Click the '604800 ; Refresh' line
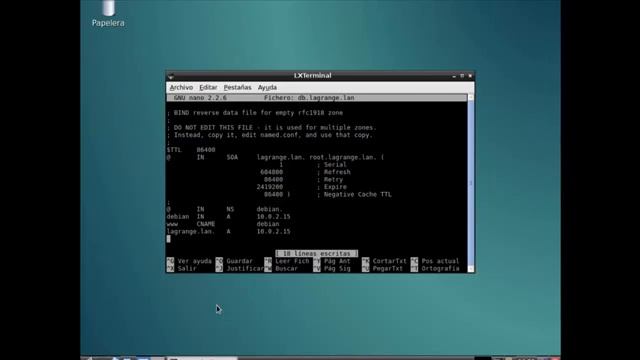This screenshot has height=360, width=640. coord(305,172)
